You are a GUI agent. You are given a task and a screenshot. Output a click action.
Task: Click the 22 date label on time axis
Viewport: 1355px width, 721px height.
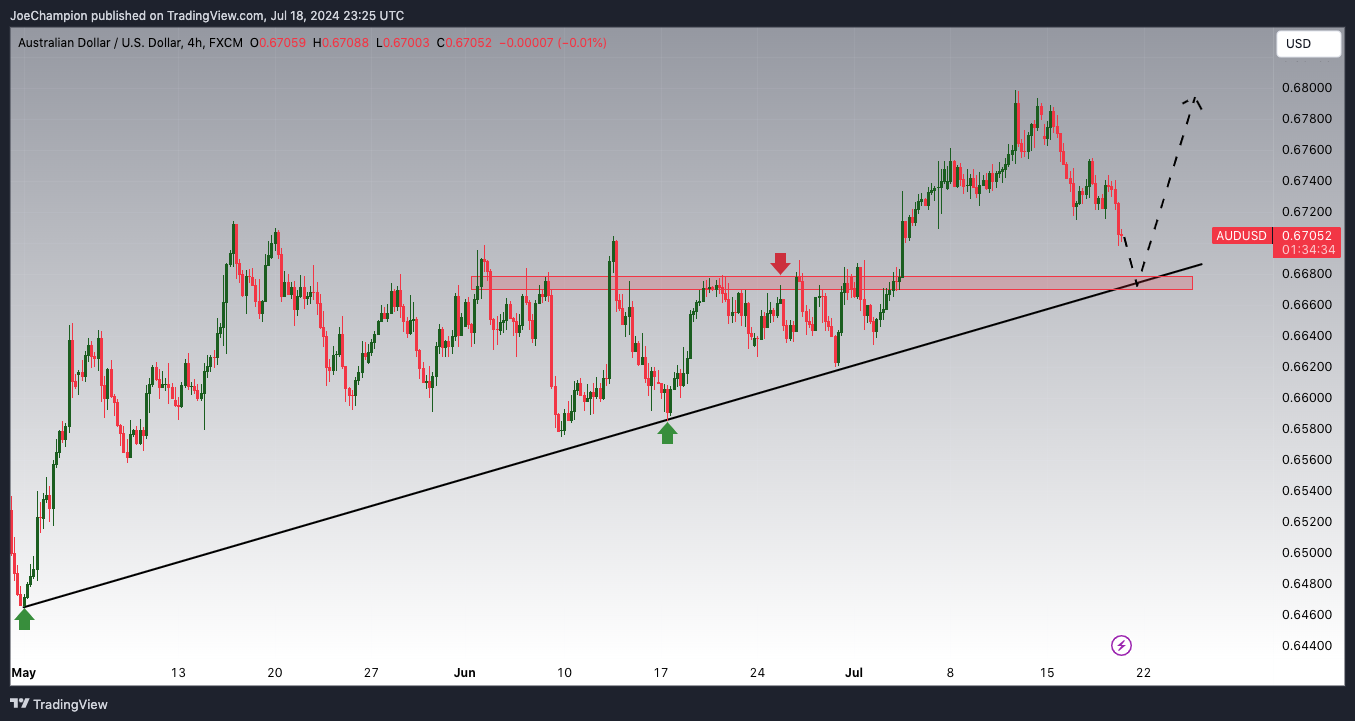(x=1144, y=673)
